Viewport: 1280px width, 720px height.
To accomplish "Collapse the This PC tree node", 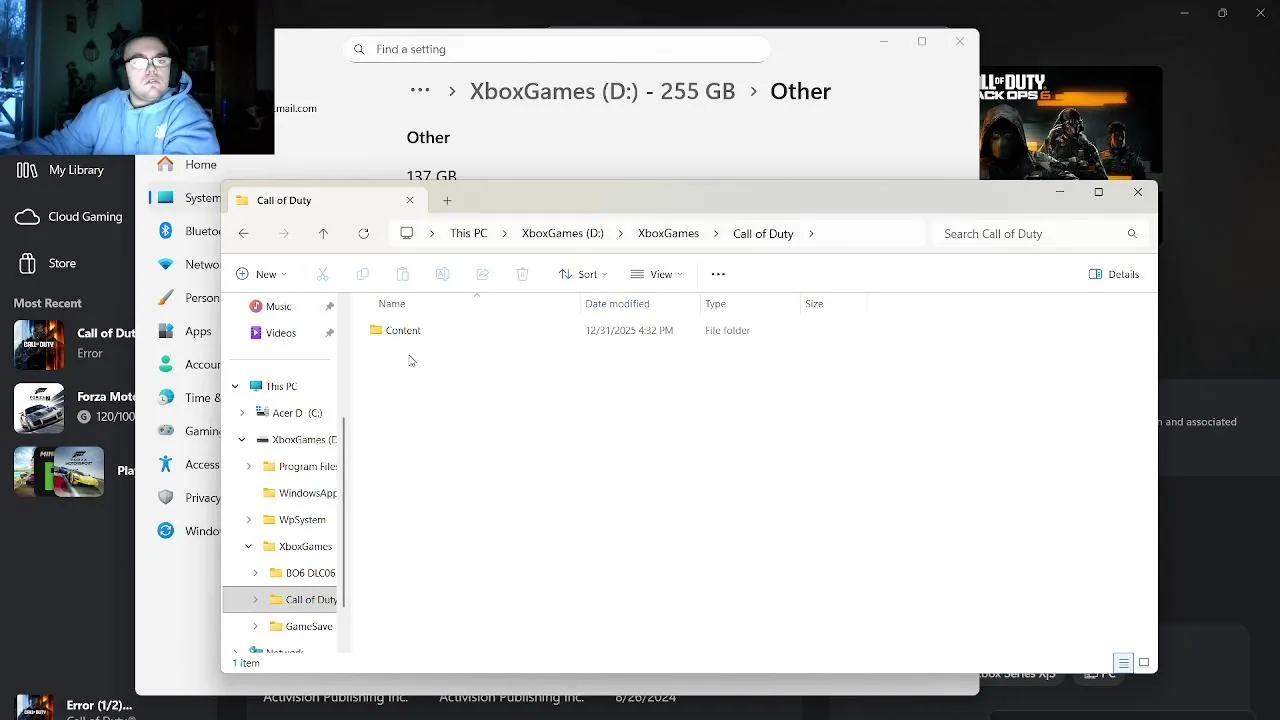I will tap(235, 387).
